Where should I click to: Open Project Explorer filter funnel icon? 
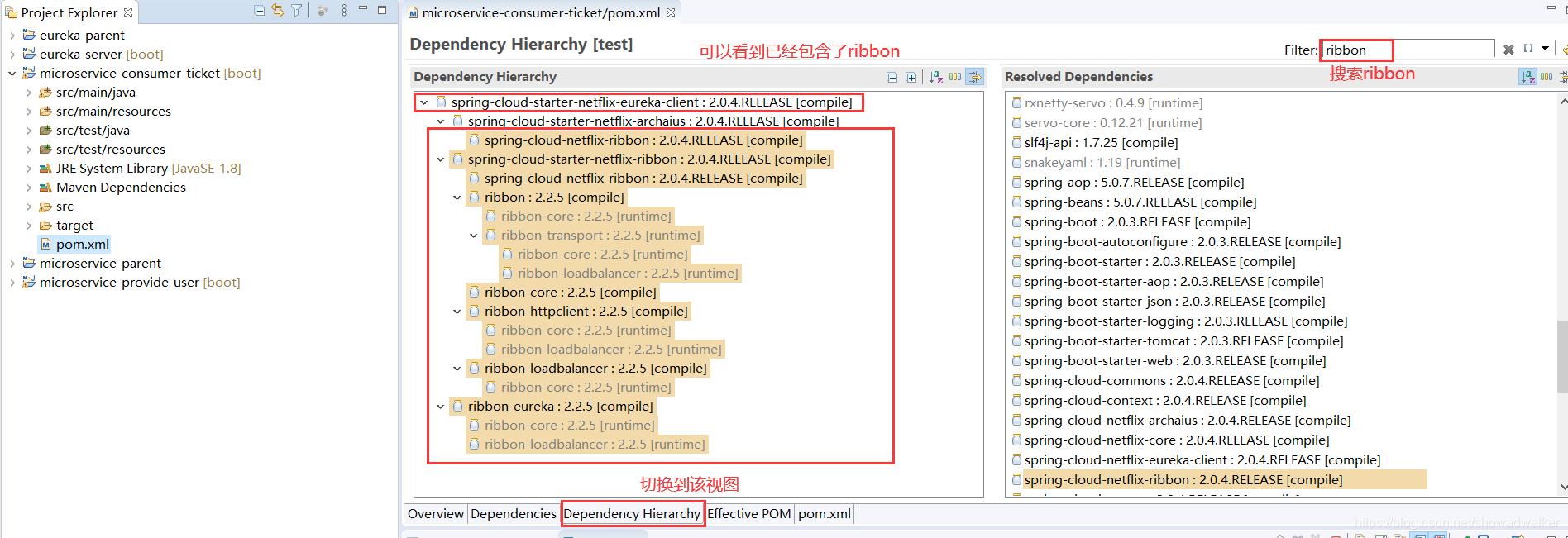click(x=296, y=11)
